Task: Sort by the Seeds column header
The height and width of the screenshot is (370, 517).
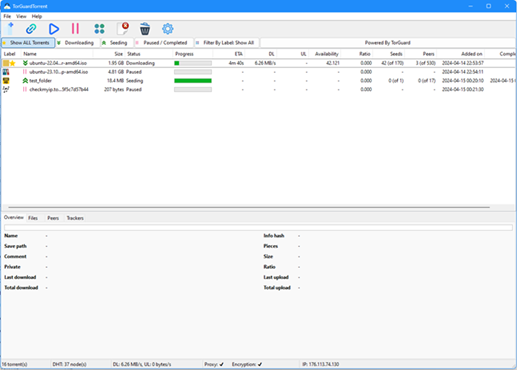Action: (389, 54)
